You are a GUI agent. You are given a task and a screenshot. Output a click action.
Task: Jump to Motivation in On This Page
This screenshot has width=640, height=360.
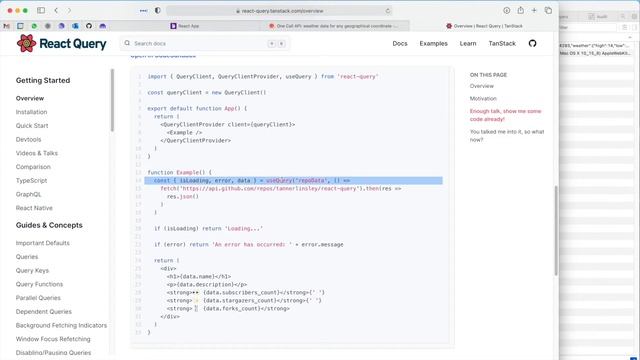point(483,99)
